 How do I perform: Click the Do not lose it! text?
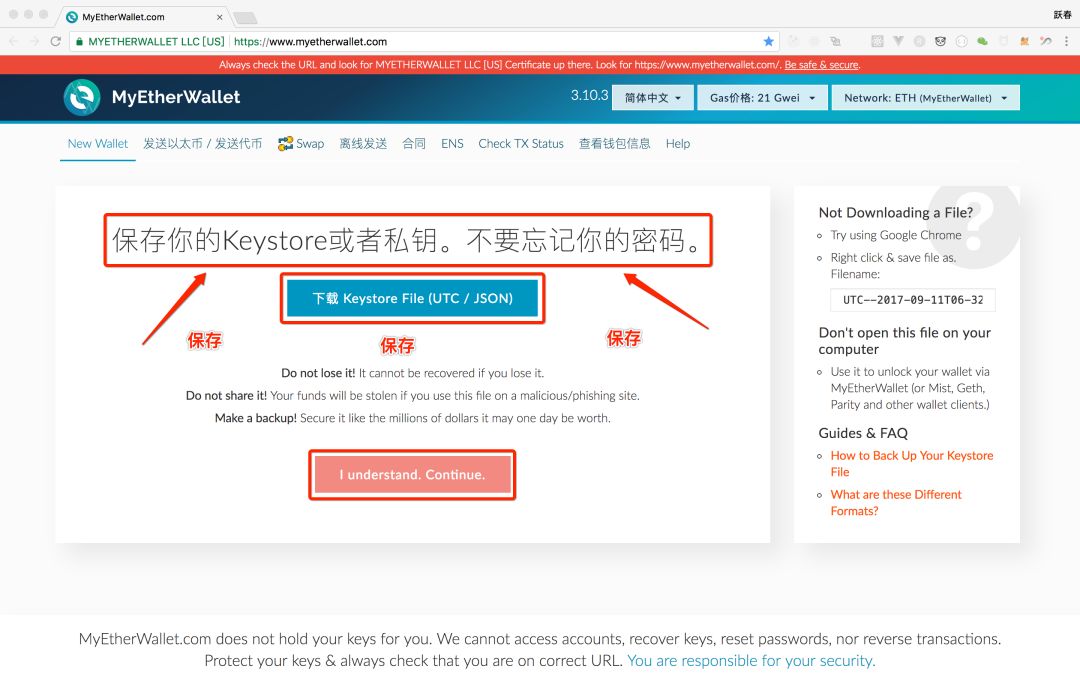pyautogui.click(x=318, y=373)
